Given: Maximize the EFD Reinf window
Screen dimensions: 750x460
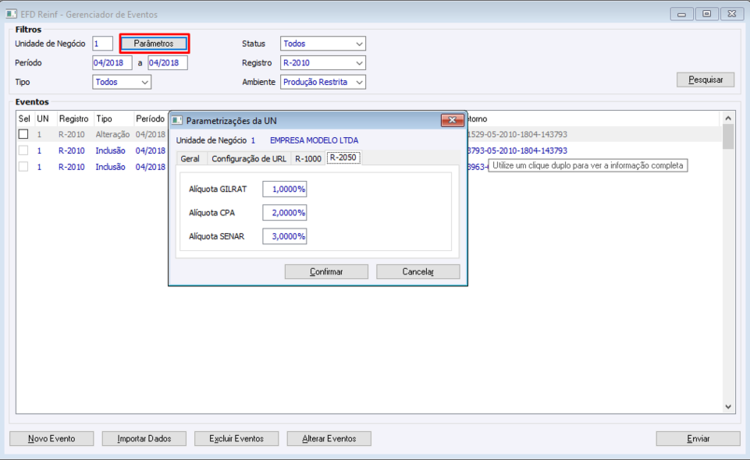Looking at the screenshot, I should click(x=706, y=14).
